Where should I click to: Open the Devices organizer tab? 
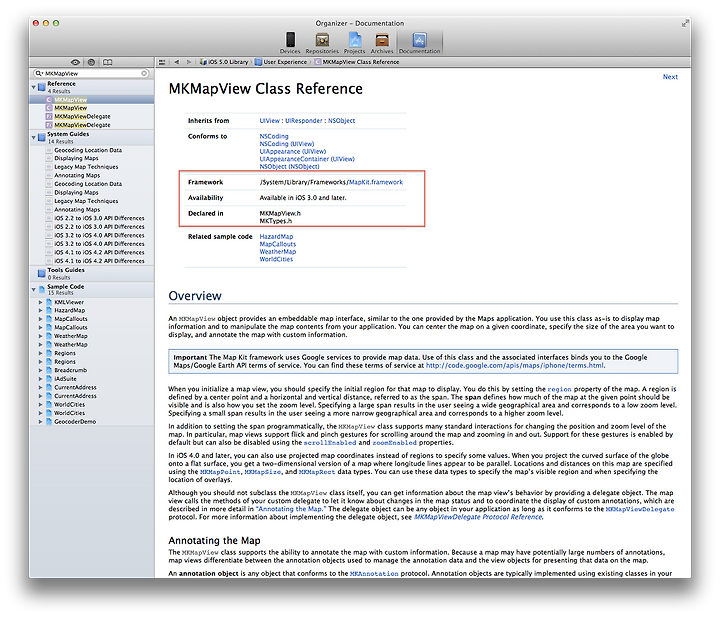pos(290,43)
